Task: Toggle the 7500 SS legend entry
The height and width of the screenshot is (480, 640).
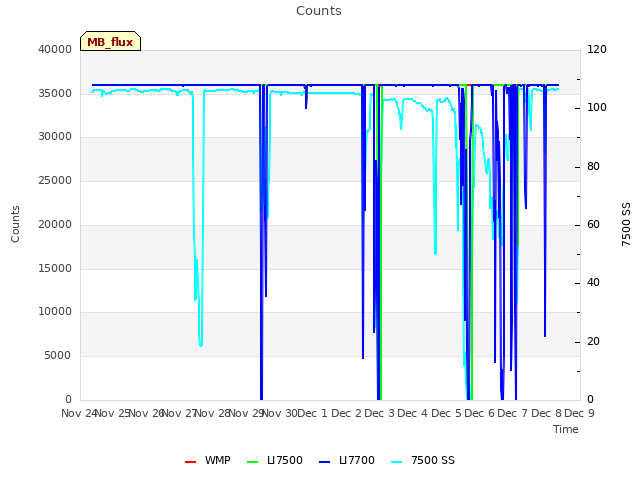Action: point(423,460)
